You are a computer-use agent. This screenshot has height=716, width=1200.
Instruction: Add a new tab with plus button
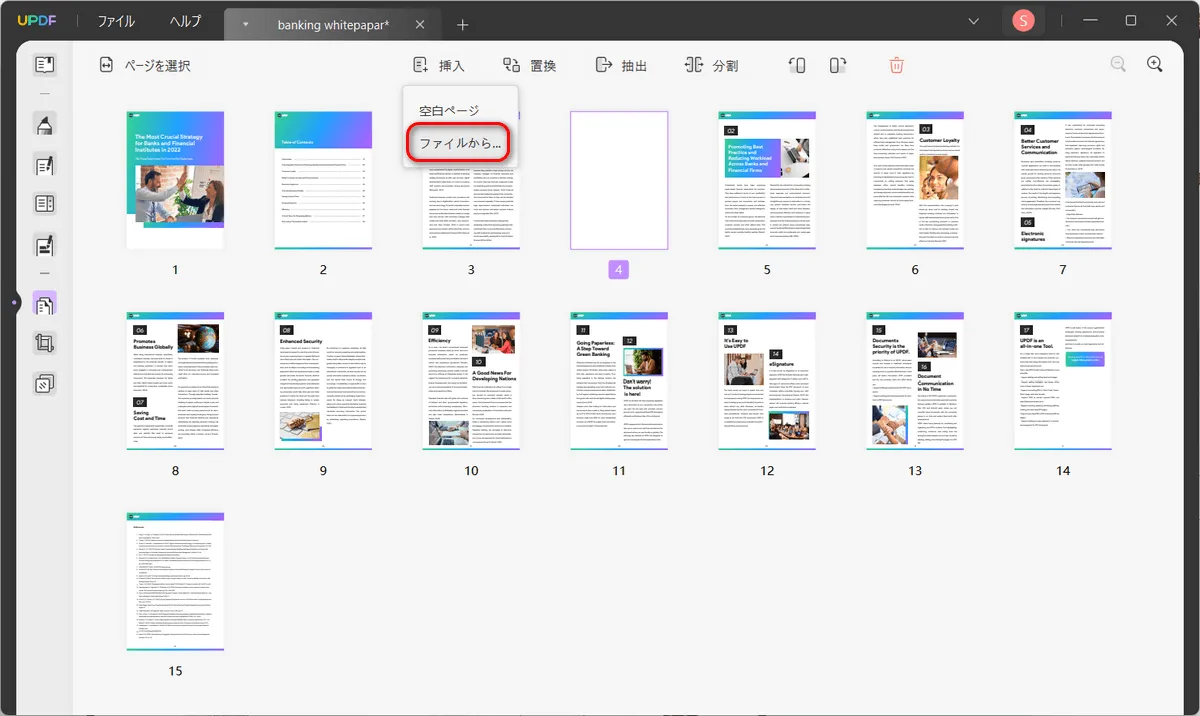[462, 24]
